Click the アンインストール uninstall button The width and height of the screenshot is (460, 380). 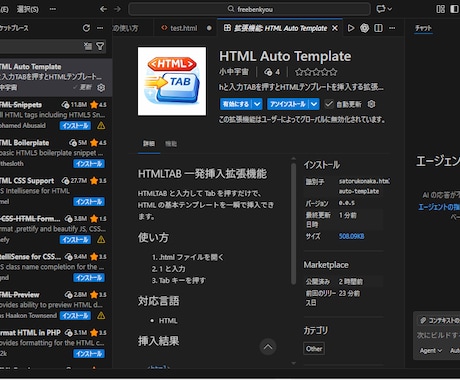tap(288, 104)
